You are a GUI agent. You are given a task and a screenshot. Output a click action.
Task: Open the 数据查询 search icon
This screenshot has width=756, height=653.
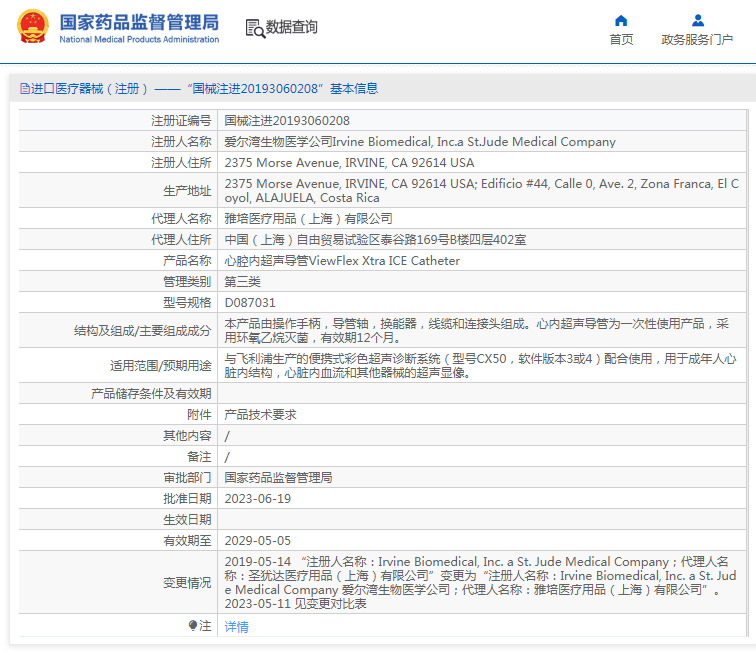(255, 28)
